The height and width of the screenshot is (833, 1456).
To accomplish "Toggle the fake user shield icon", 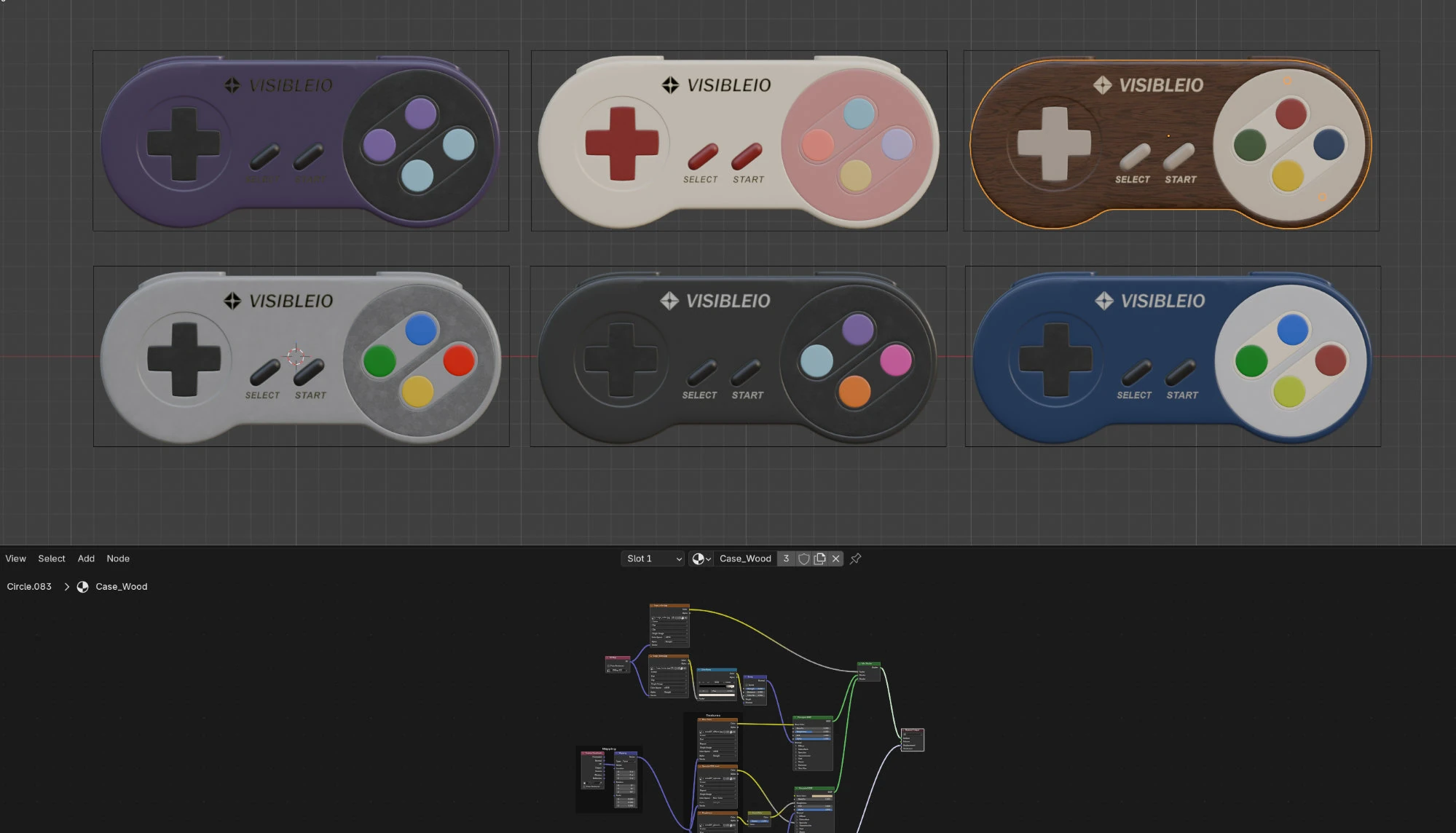I will (x=804, y=558).
